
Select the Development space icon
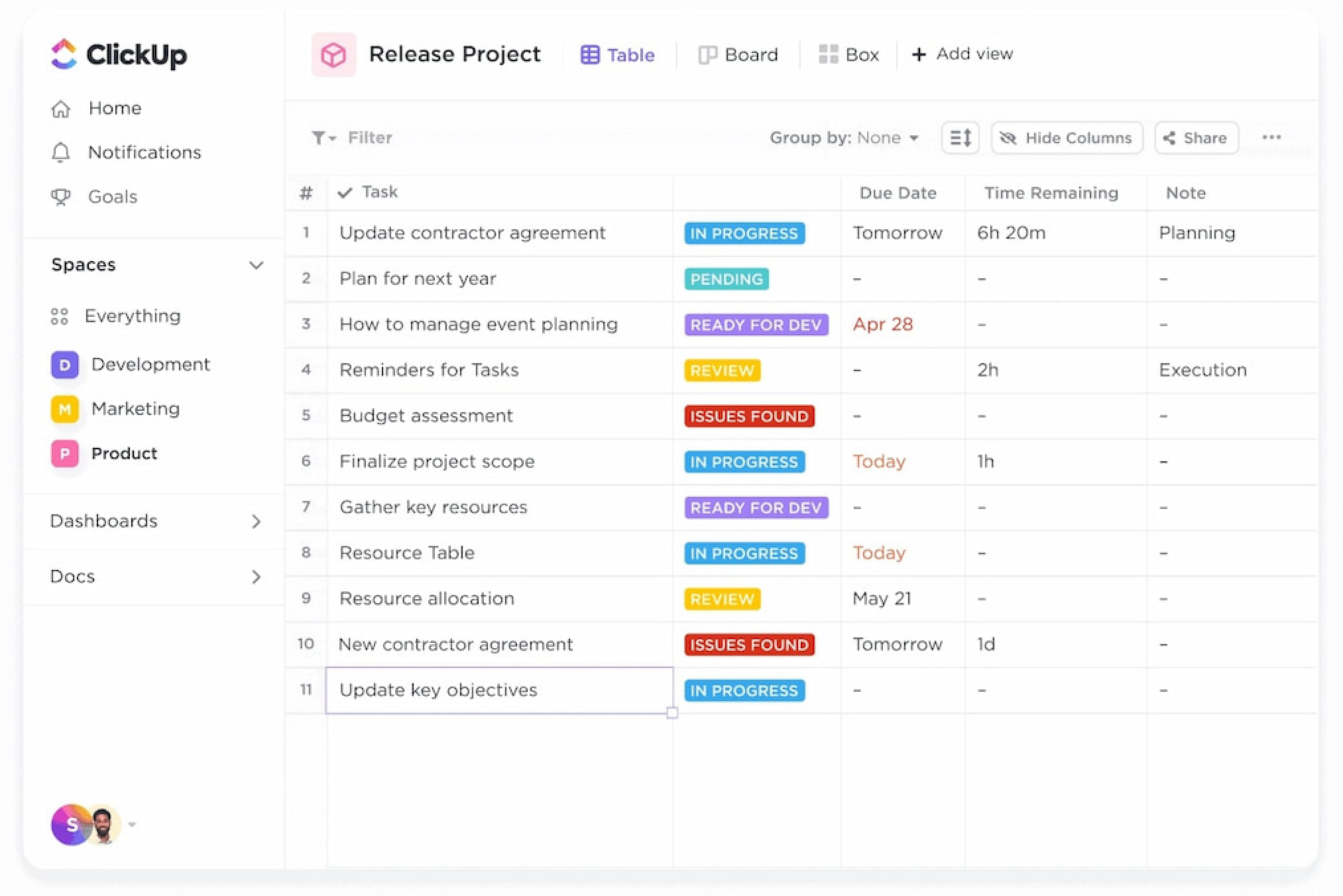[64, 365]
